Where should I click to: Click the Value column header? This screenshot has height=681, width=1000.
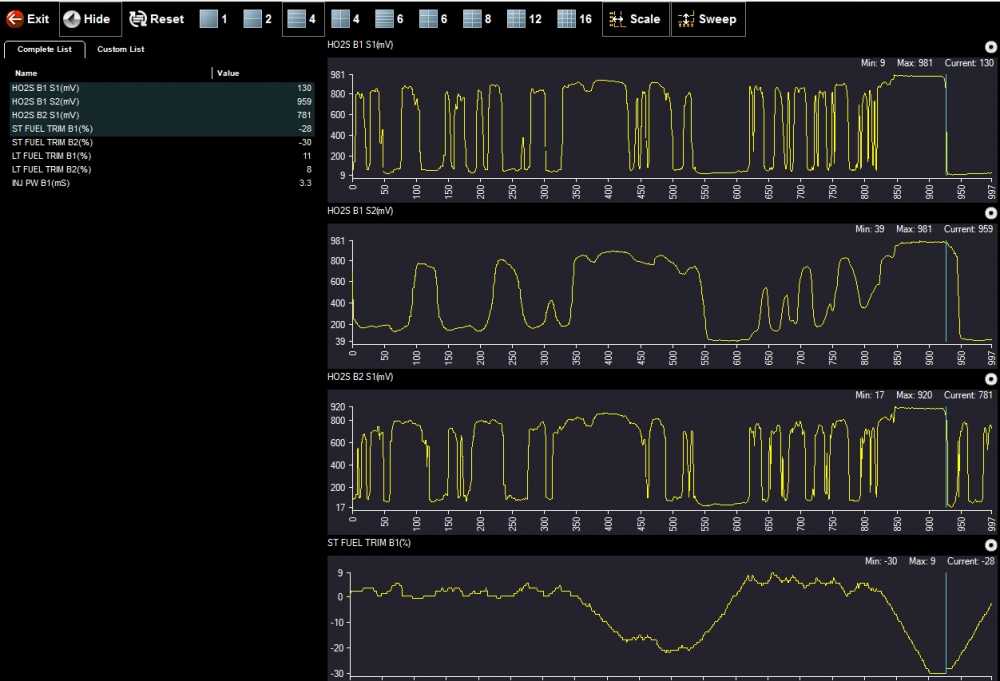pos(228,73)
